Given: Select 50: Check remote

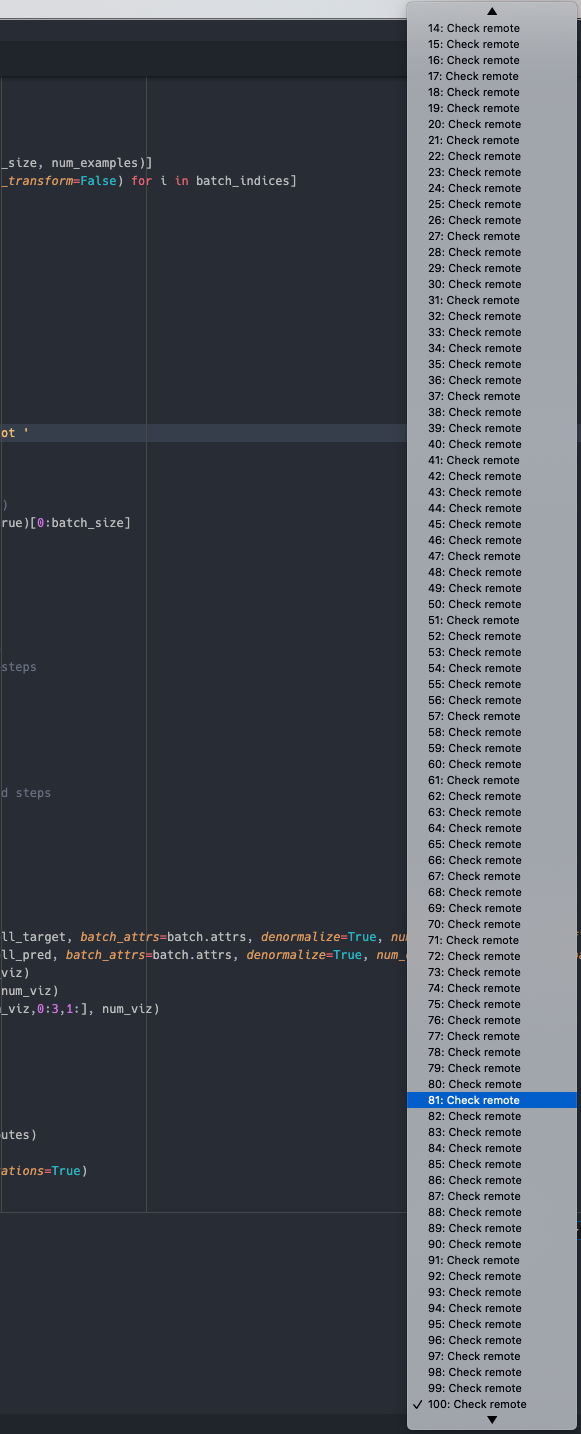Looking at the screenshot, I should click(x=492, y=604).
